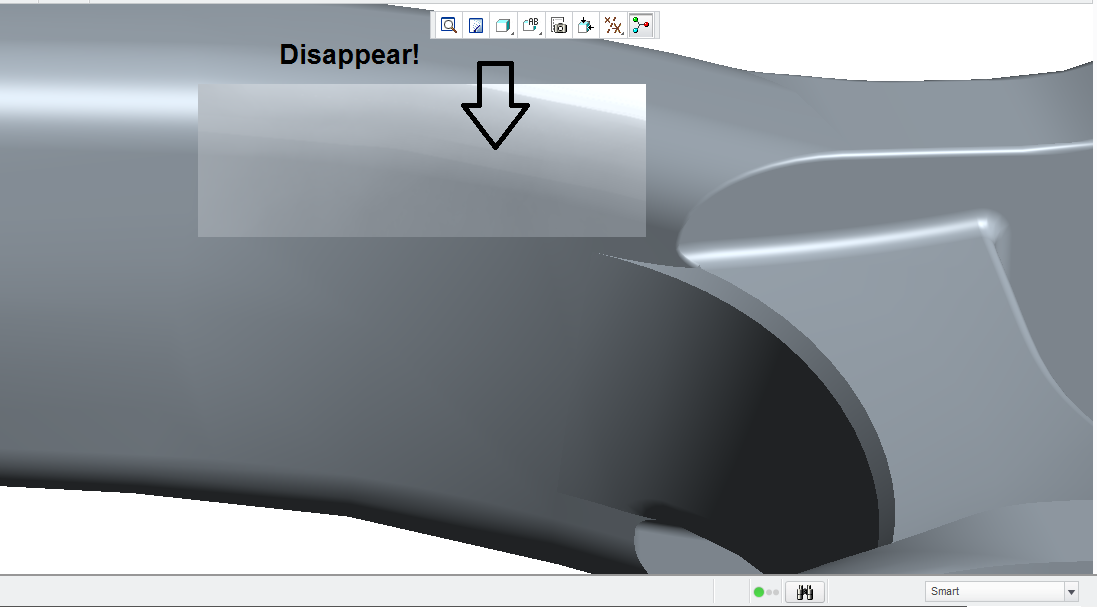Open the AB annotation view dropdown
The width and height of the screenshot is (1097, 607).
click(531, 26)
